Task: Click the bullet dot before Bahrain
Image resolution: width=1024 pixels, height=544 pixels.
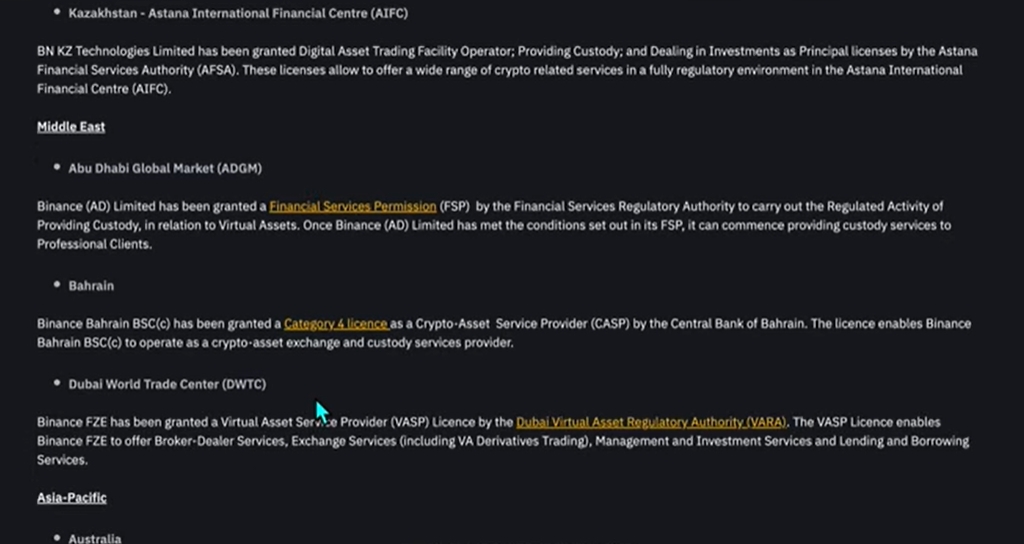Action: [57, 285]
